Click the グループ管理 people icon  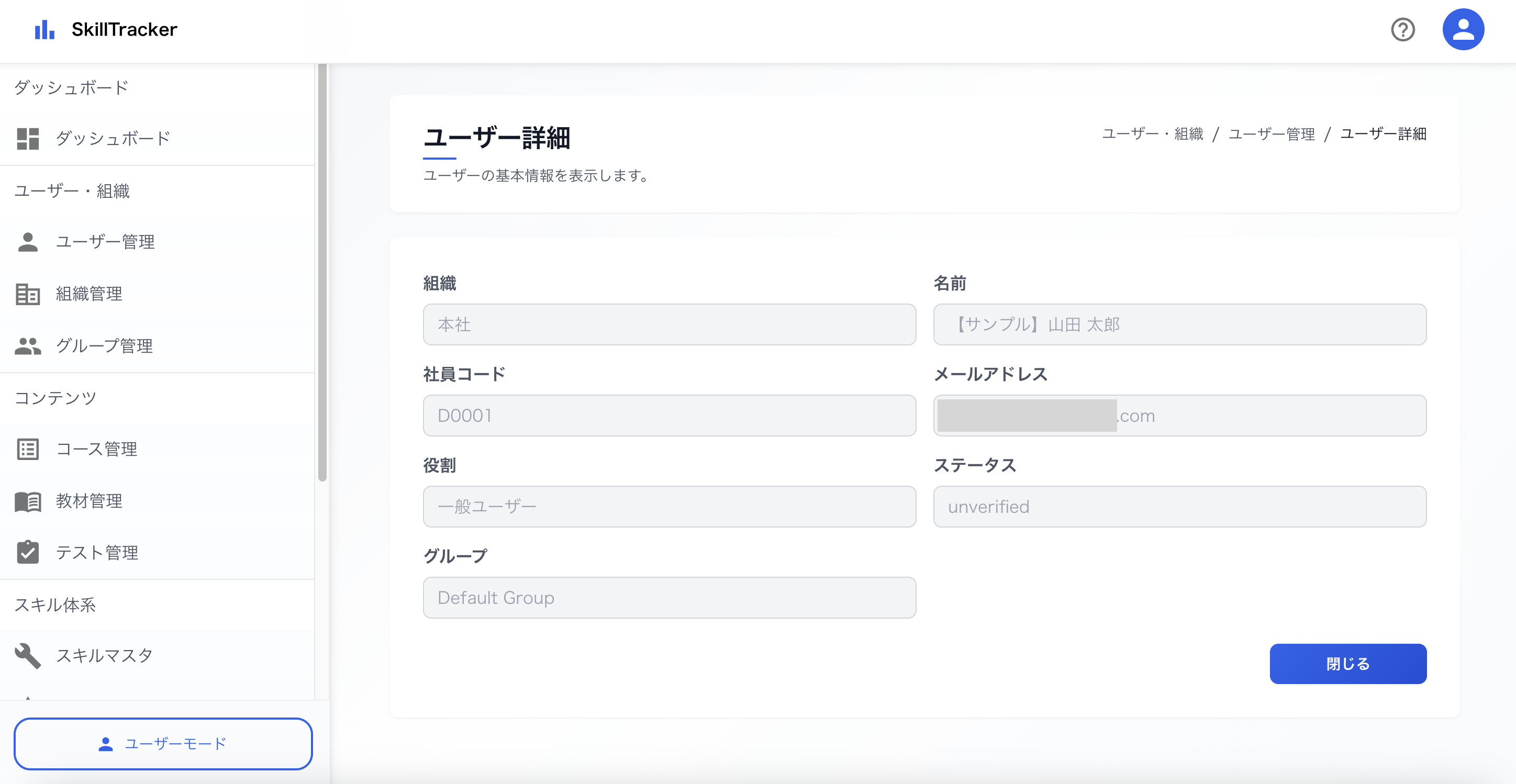click(x=27, y=346)
